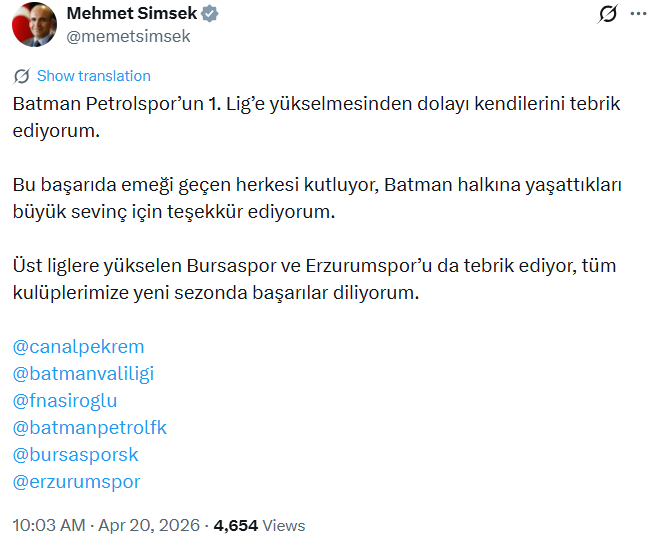This screenshot has height=539, width=660.
Task: Go to the @bursasporsk mention
Action: click(75, 455)
